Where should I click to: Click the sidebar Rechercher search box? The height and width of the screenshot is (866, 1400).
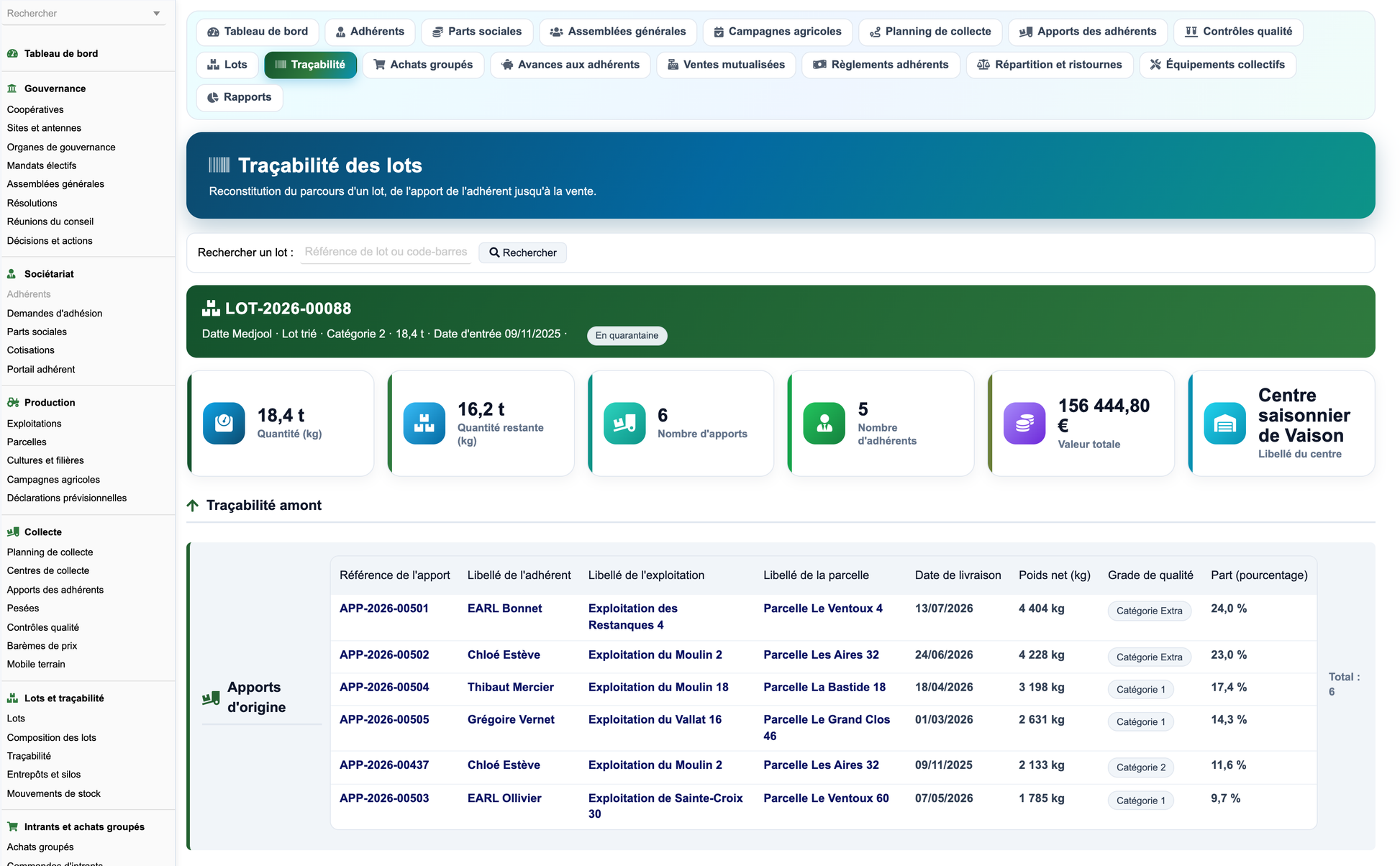click(83, 14)
